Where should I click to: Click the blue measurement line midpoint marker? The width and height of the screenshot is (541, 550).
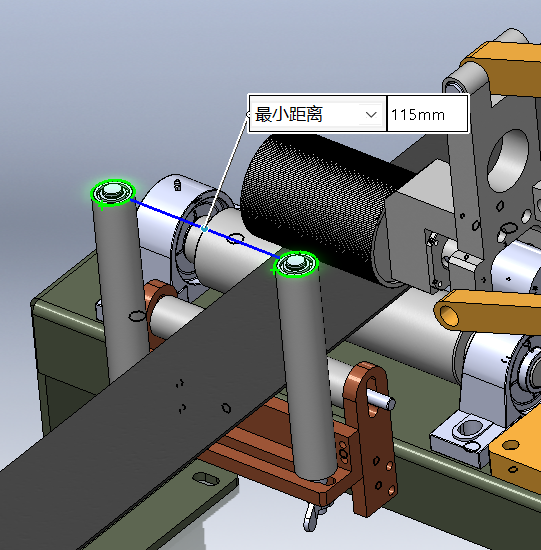click(205, 229)
